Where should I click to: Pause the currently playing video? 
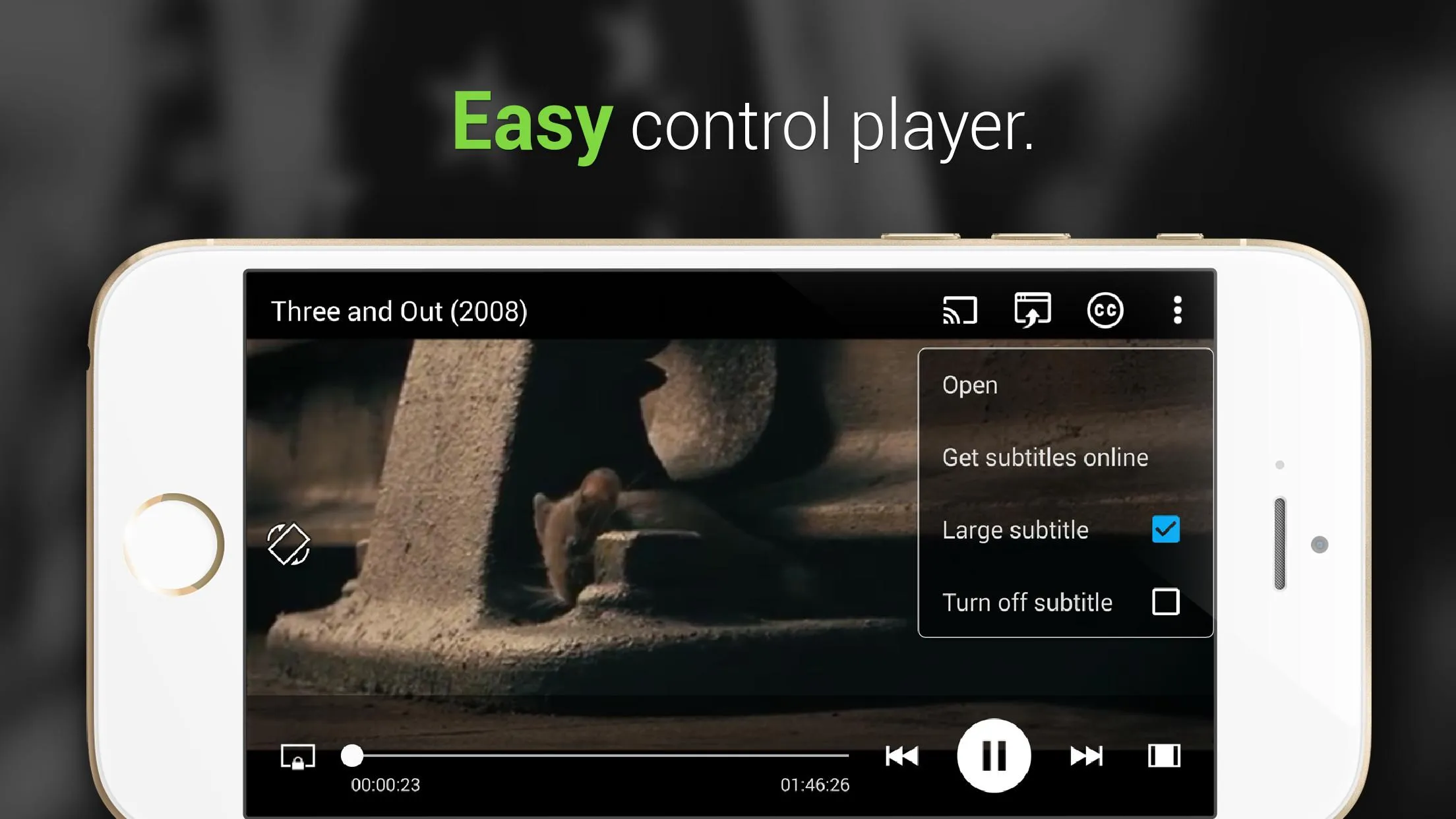(996, 756)
